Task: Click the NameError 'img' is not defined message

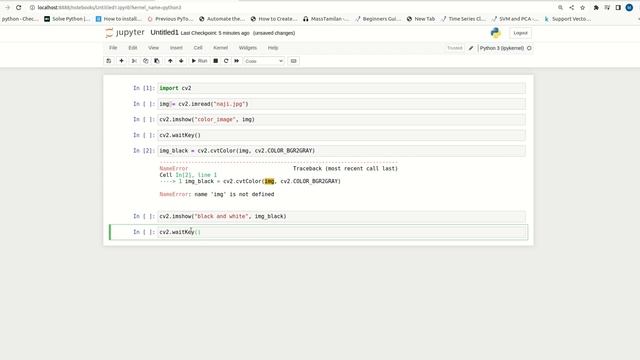Action: click(217, 194)
